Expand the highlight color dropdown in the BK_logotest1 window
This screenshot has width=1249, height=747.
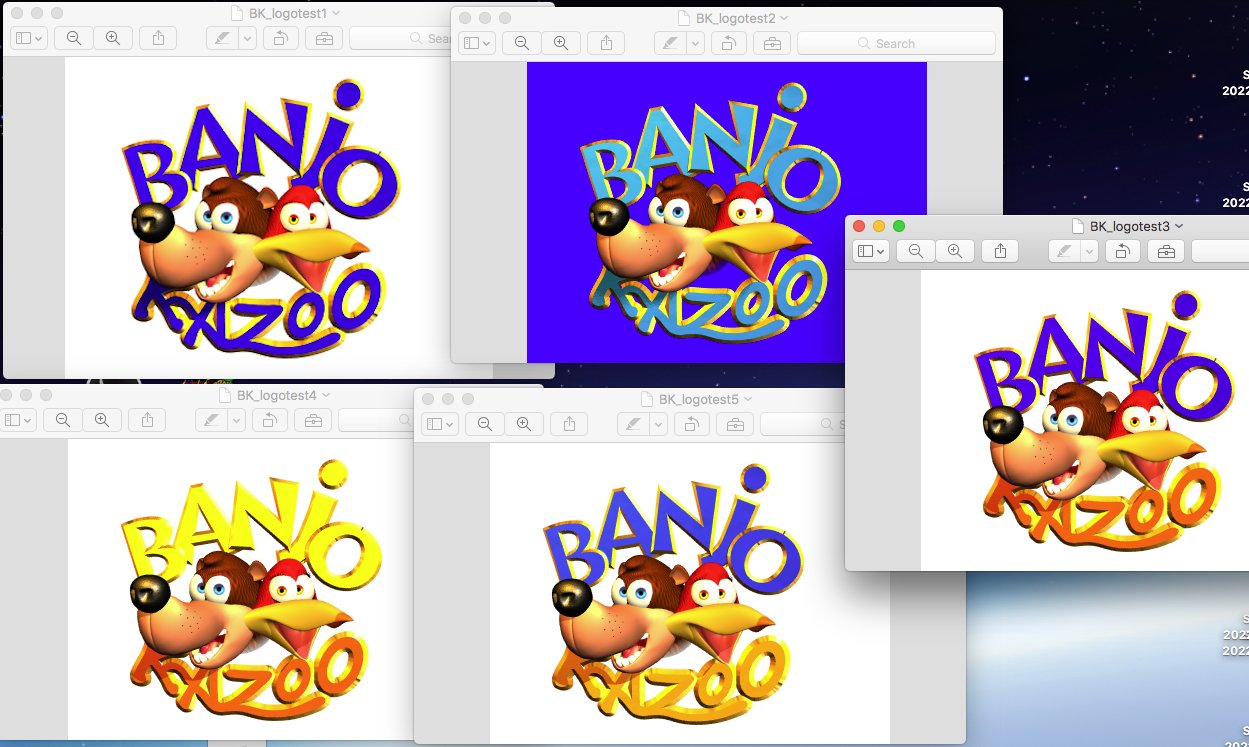[247, 38]
